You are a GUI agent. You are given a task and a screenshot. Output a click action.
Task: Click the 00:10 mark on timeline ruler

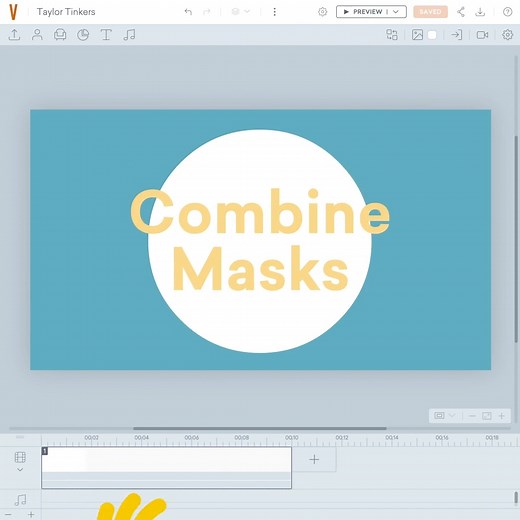(x=292, y=437)
